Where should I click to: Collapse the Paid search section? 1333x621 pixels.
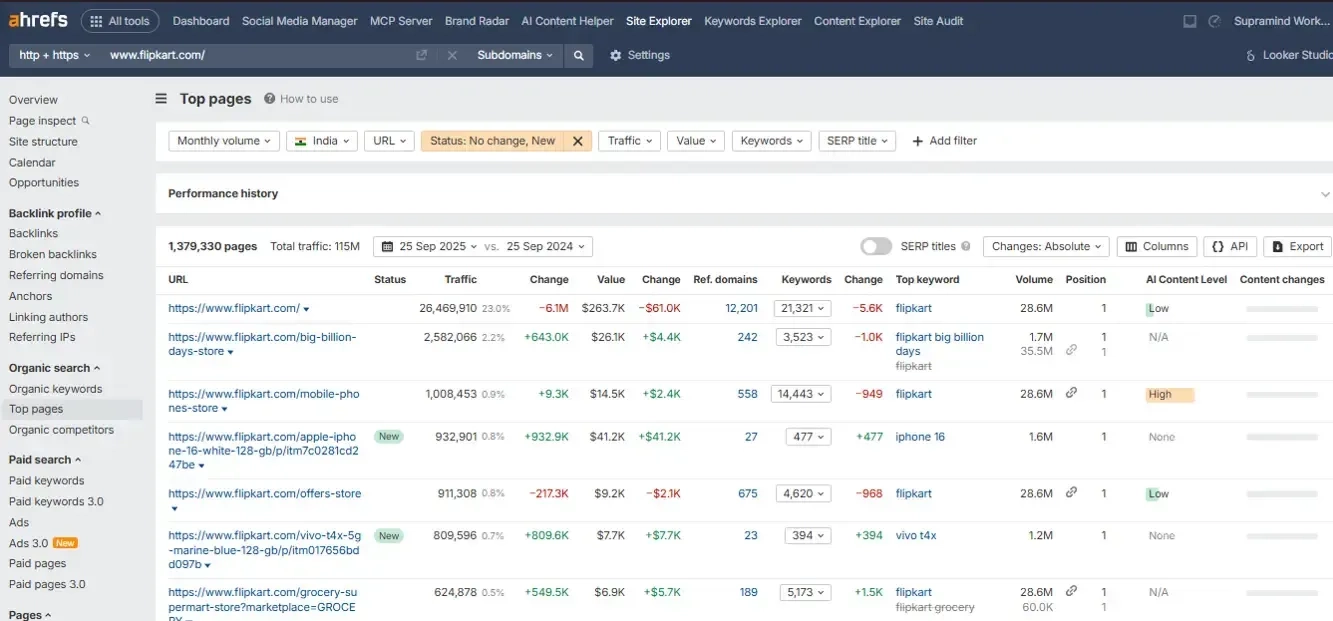click(45, 460)
